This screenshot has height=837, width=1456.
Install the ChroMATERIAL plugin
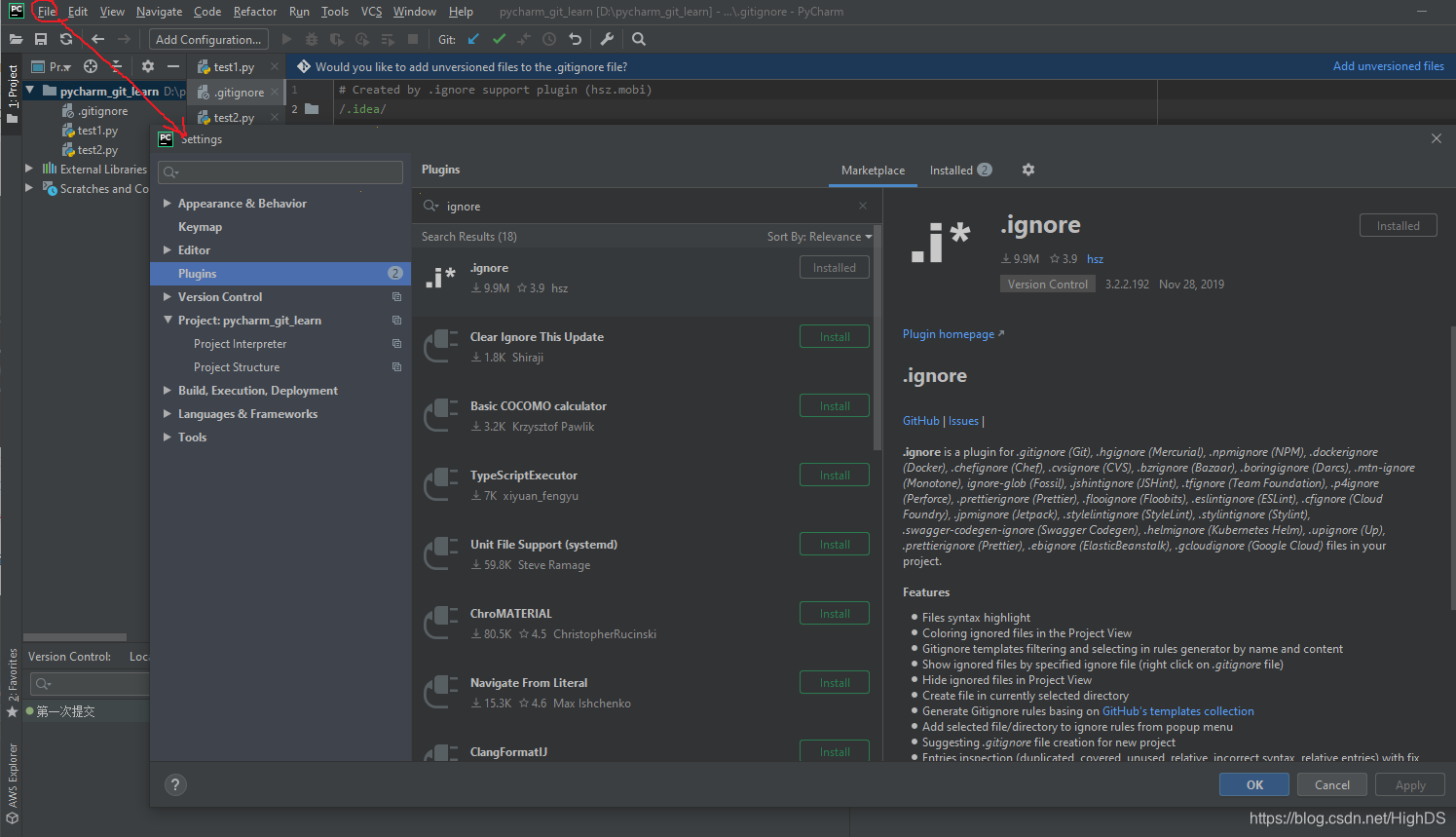[835, 614]
